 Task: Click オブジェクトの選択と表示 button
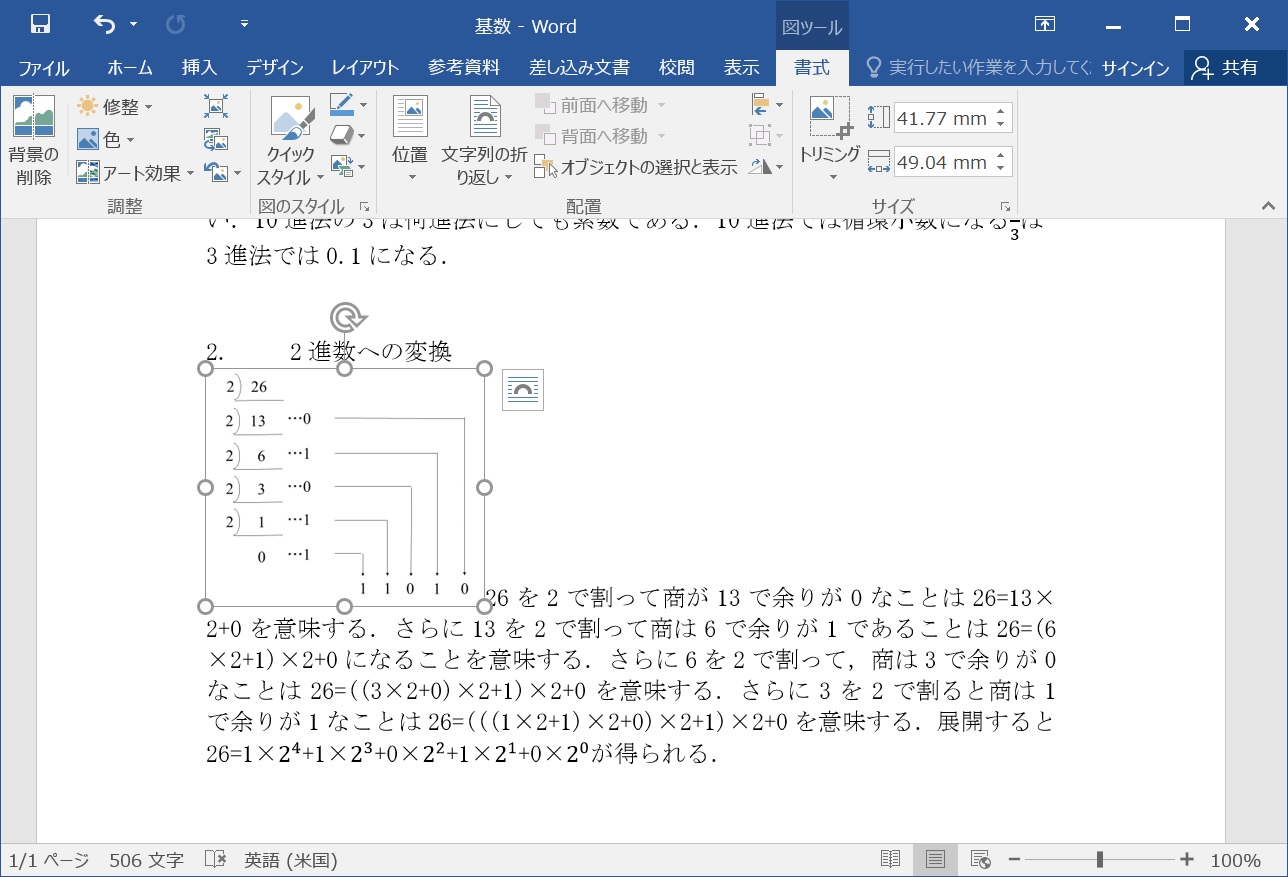point(636,167)
